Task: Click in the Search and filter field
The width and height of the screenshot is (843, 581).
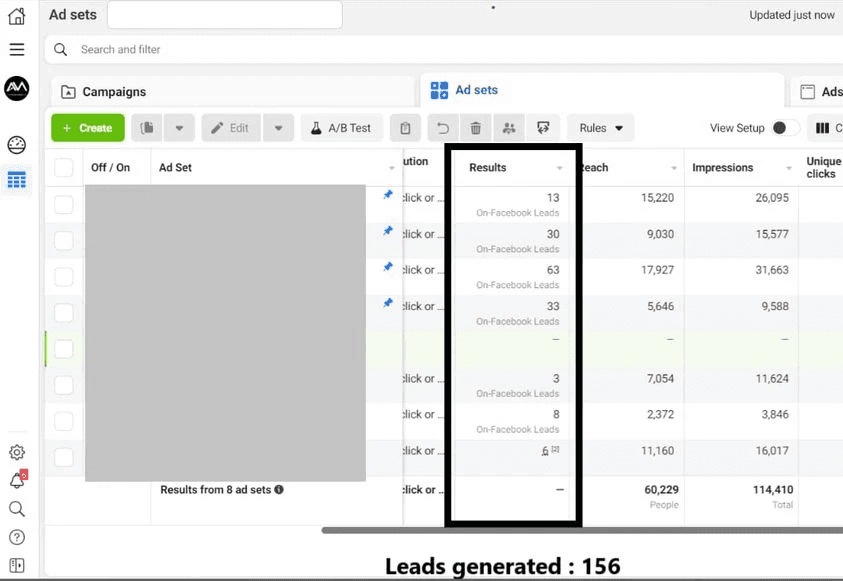Action: tap(444, 49)
